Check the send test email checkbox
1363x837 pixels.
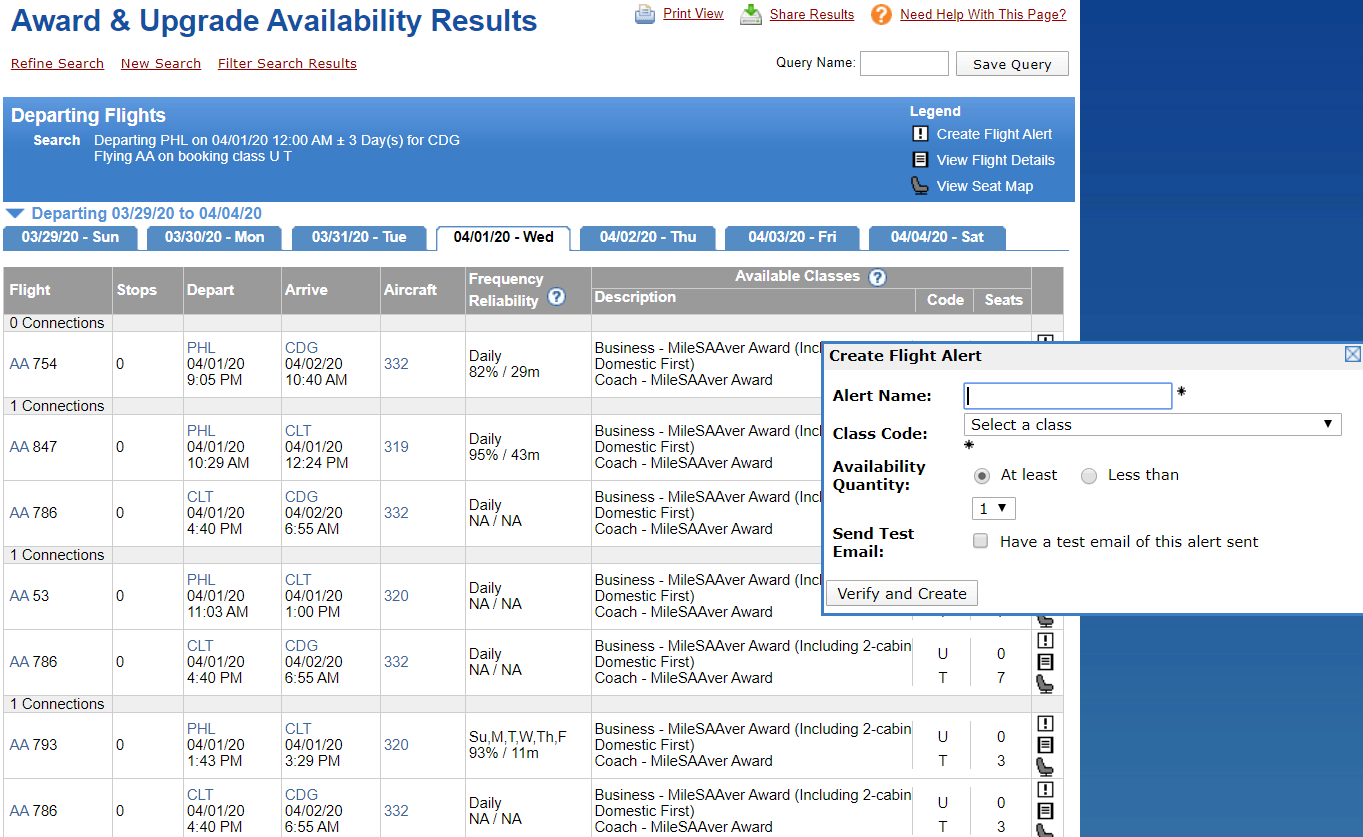coord(981,541)
